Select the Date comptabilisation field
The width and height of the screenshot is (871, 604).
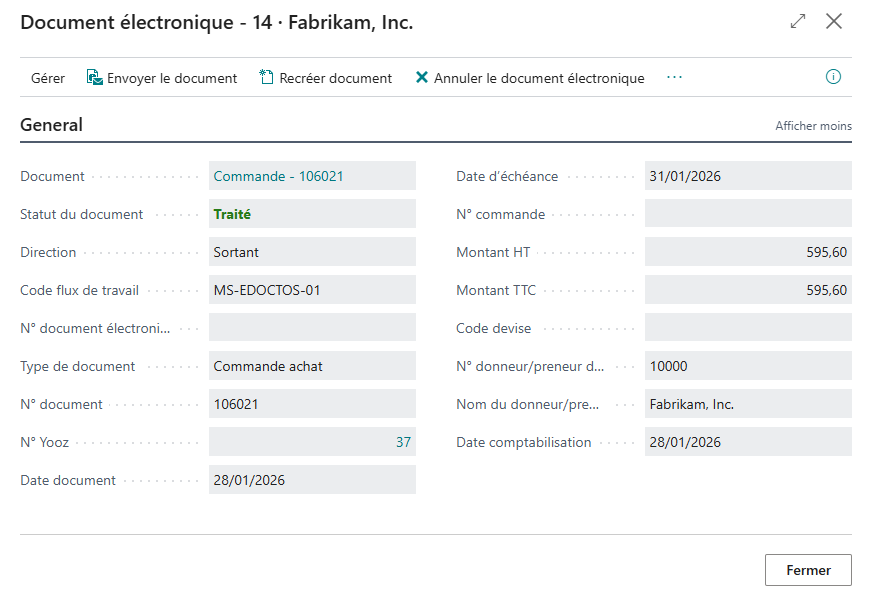point(748,442)
